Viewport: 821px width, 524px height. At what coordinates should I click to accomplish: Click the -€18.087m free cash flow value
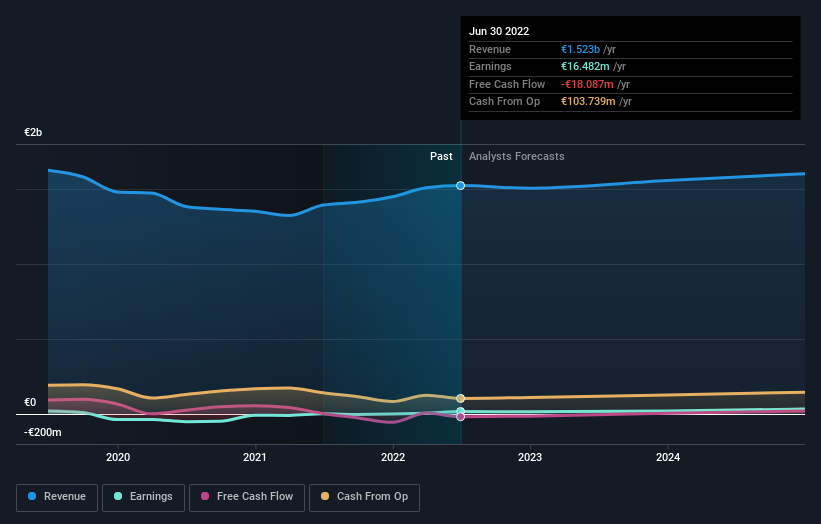587,84
